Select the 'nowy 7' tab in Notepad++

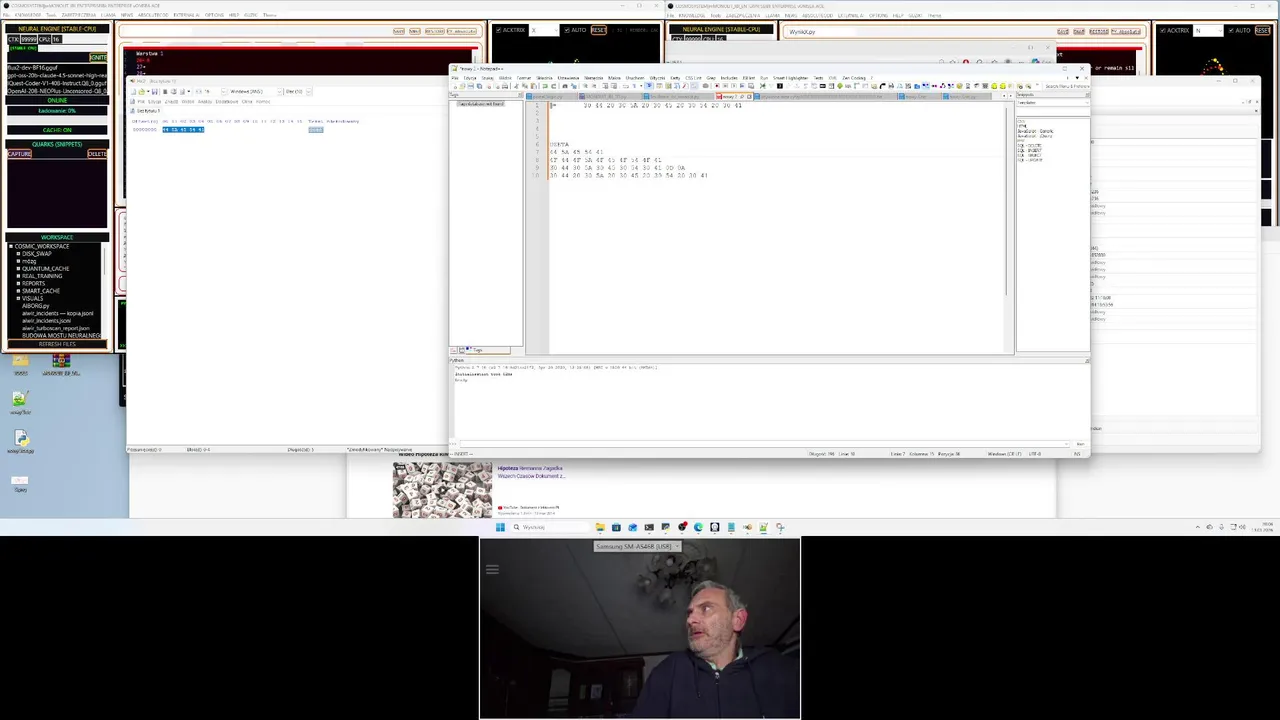734,96
